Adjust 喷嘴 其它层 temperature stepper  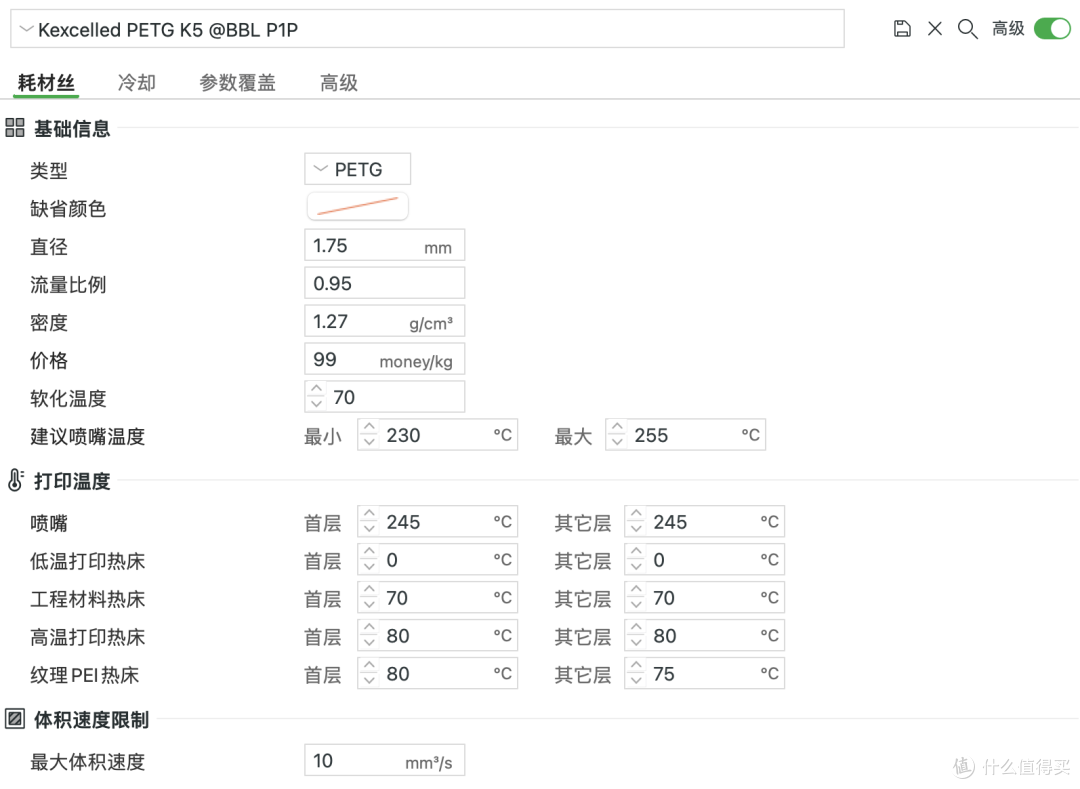[636, 521]
